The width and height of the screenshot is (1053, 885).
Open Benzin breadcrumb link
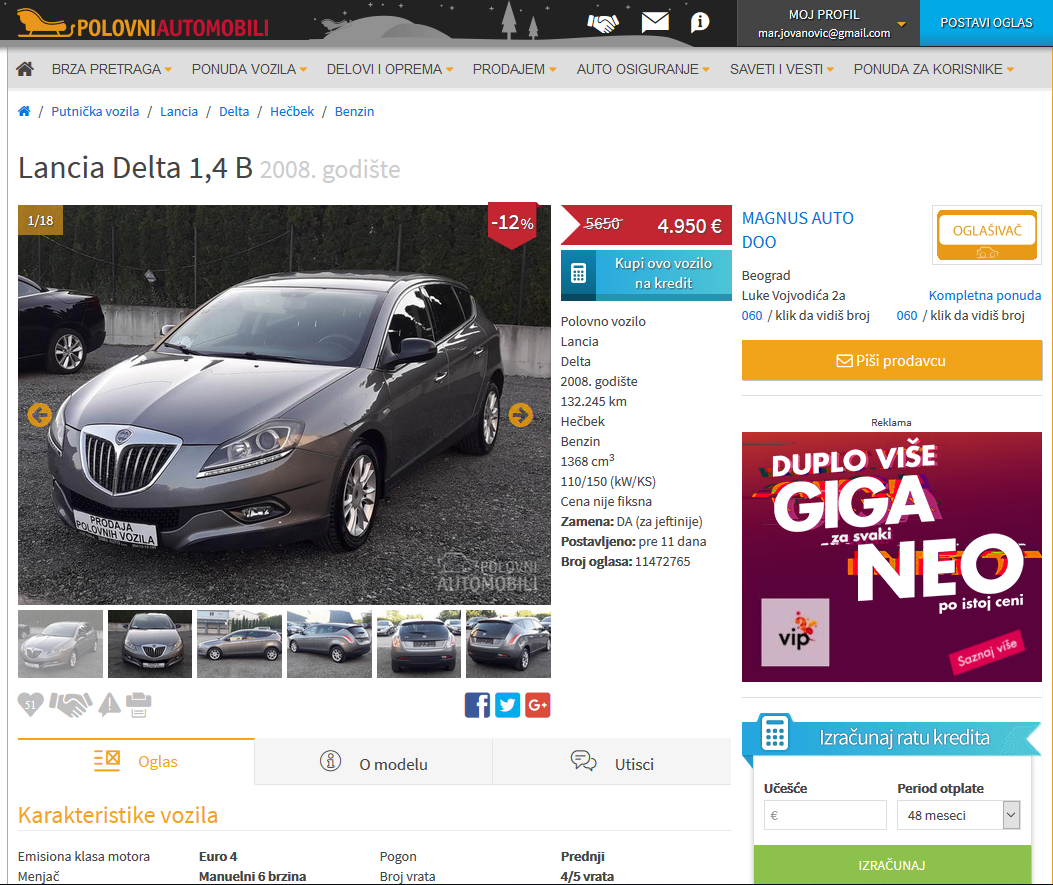pos(355,111)
